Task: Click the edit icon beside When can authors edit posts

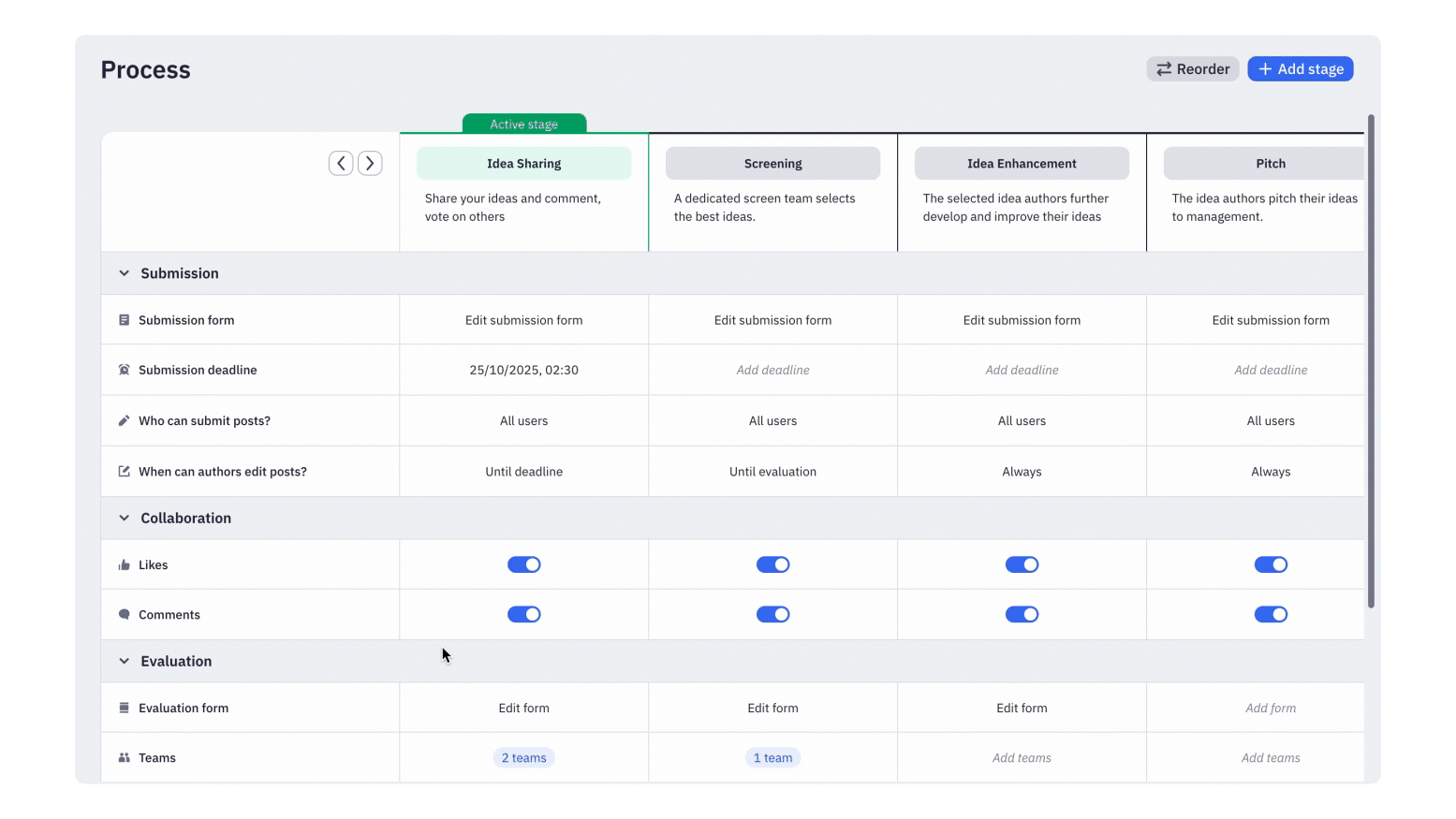Action: click(x=125, y=471)
